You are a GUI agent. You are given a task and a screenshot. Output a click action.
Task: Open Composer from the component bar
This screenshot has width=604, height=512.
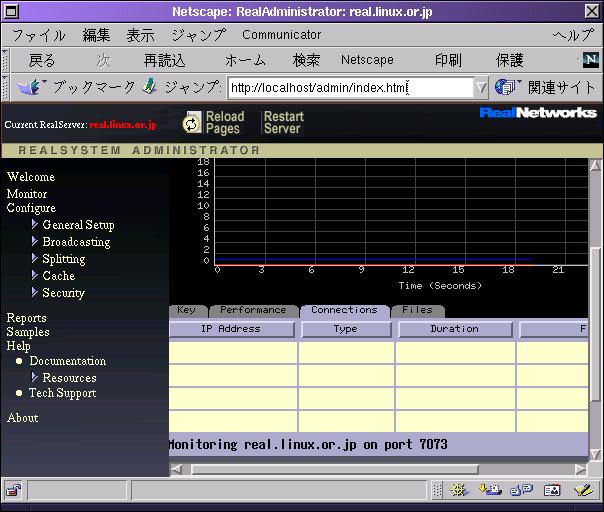coord(584,490)
